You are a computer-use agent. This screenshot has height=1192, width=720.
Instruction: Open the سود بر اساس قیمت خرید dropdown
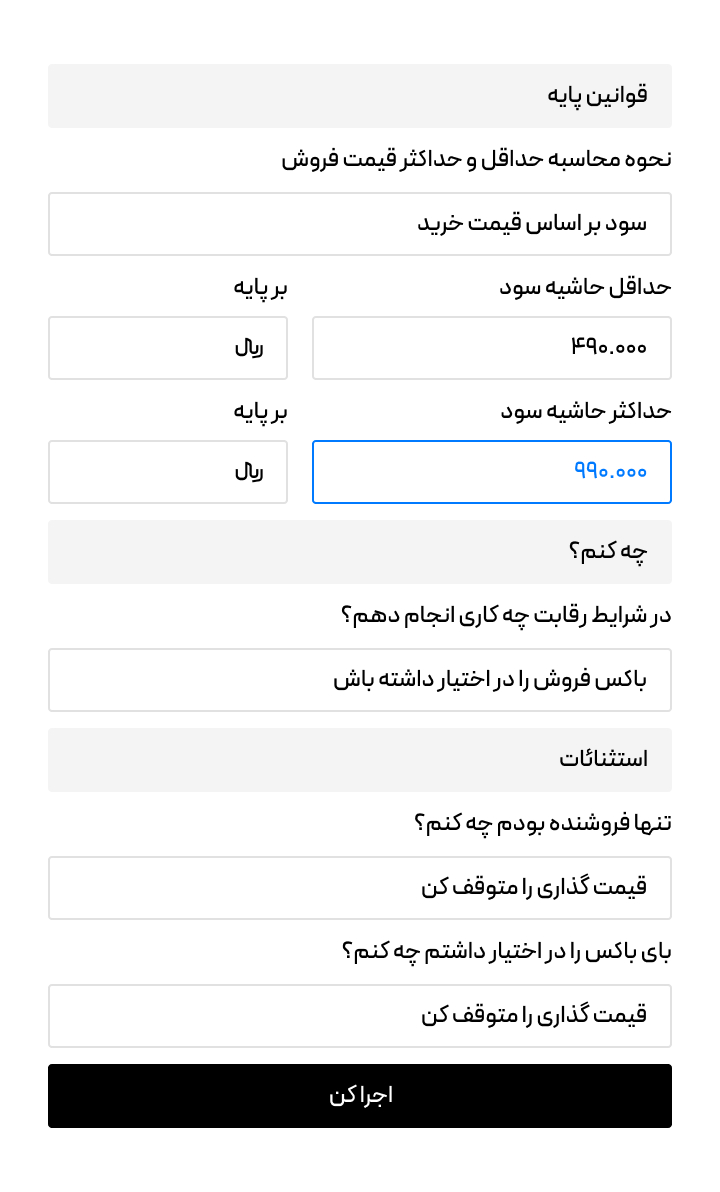point(360,224)
